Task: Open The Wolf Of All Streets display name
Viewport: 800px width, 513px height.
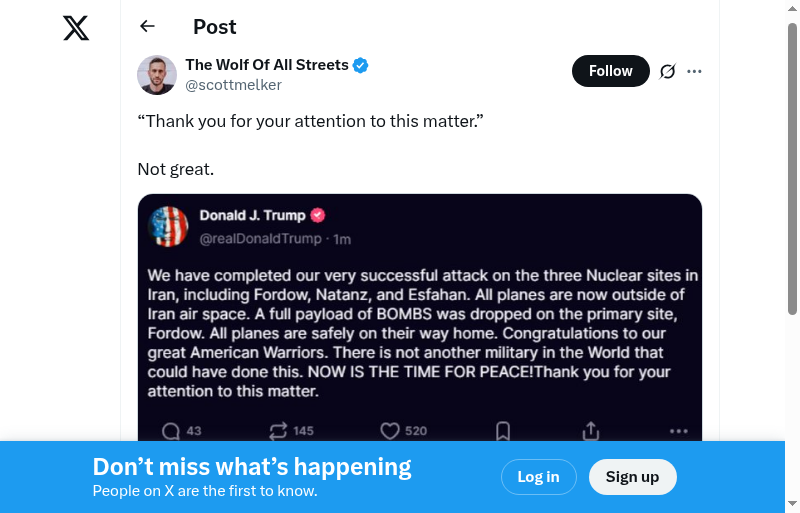Action: coord(267,65)
